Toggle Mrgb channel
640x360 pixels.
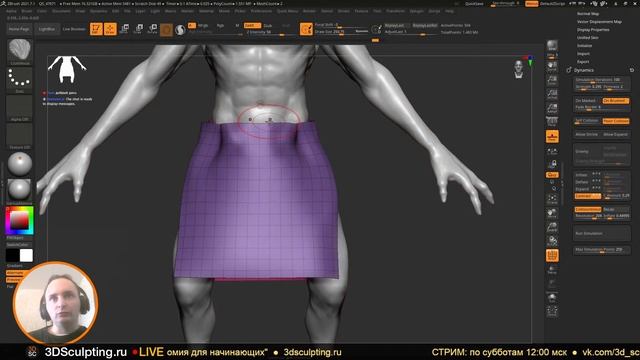tap(203, 25)
